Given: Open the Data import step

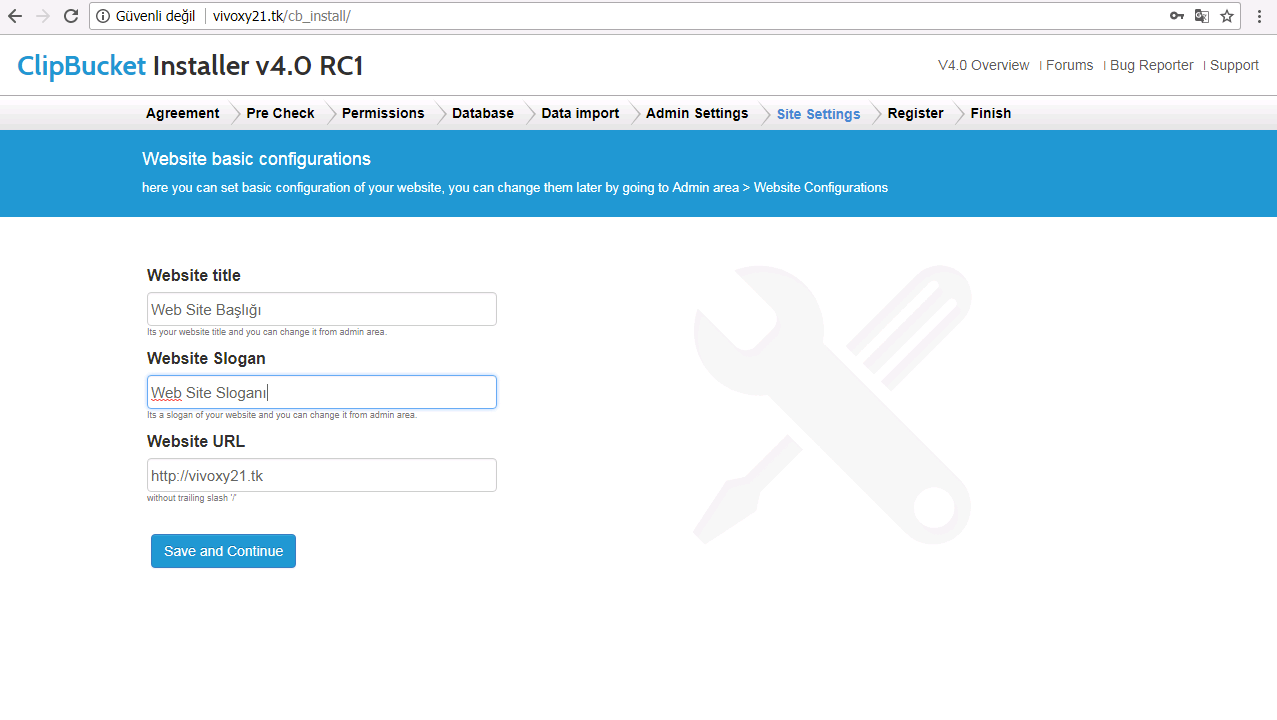Looking at the screenshot, I should (x=580, y=113).
